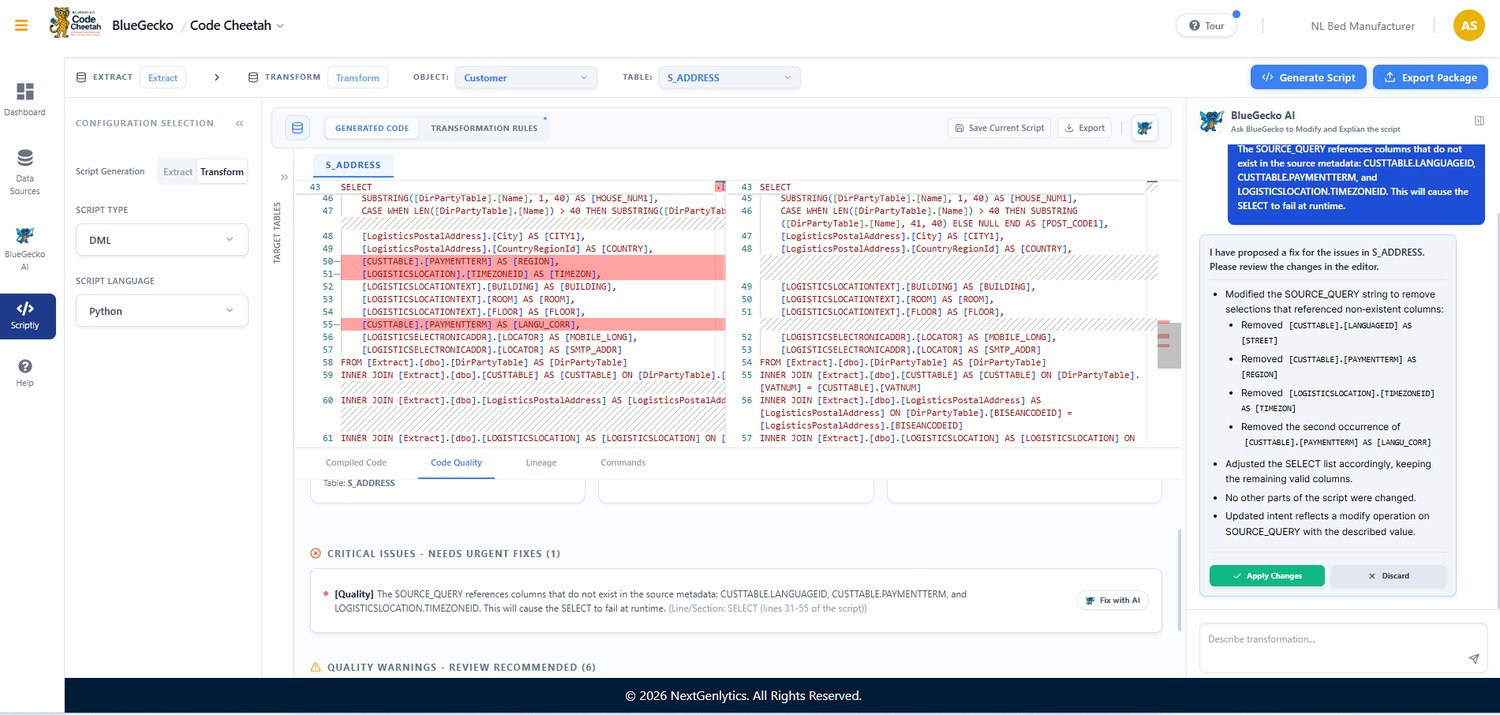
Task: Select the Scriptly sidebar item
Action: (x=25, y=316)
